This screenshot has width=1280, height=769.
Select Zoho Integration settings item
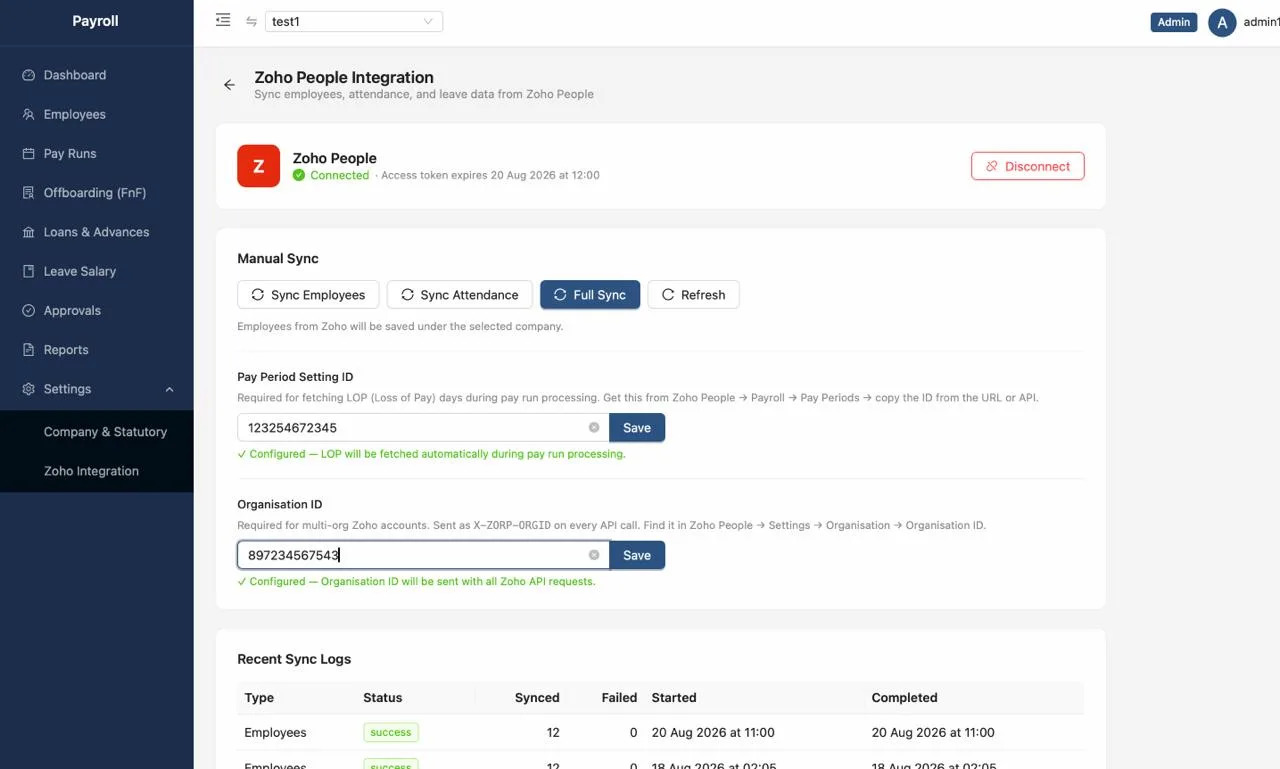tap(91, 471)
